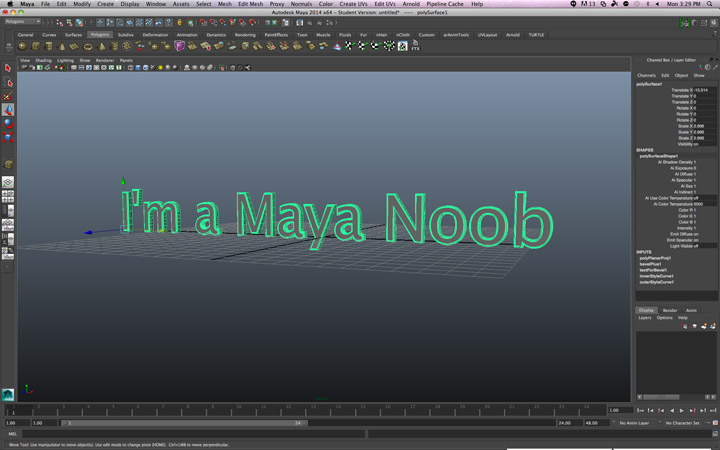
Task: Switch to single perspective view layout
Action: pyautogui.click(x=8, y=182)
